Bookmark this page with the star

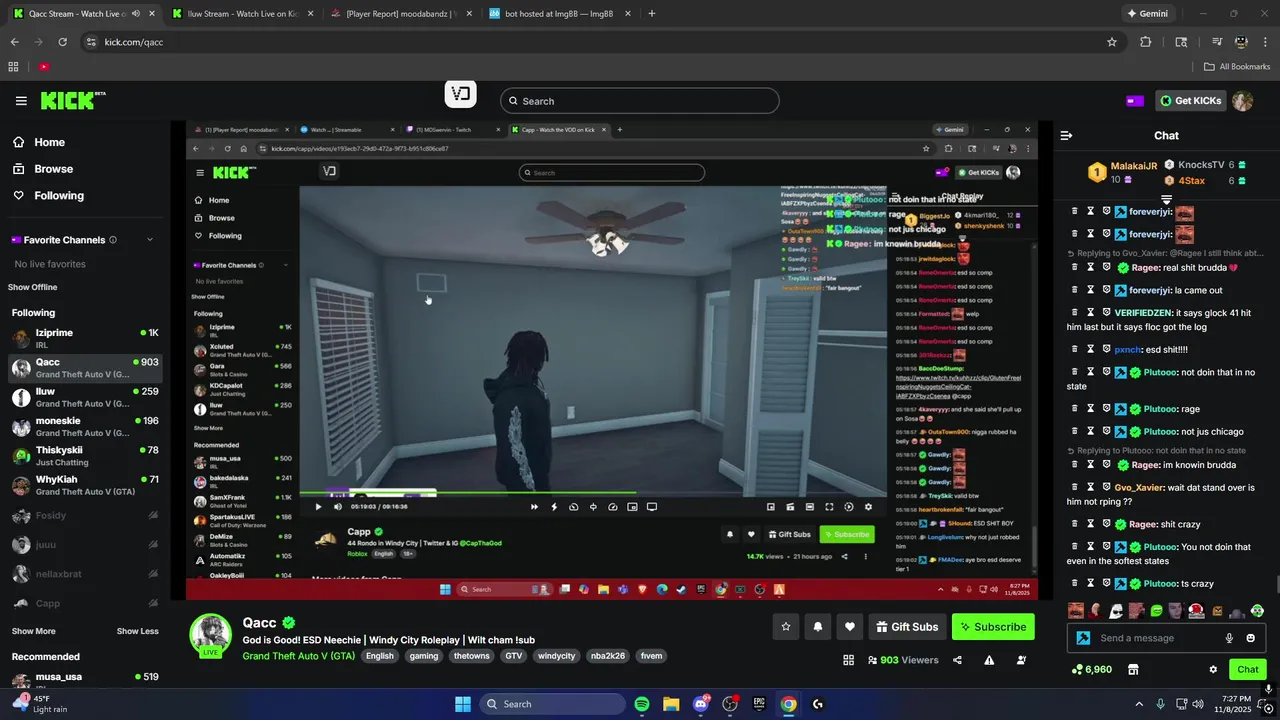[1112, 42]
